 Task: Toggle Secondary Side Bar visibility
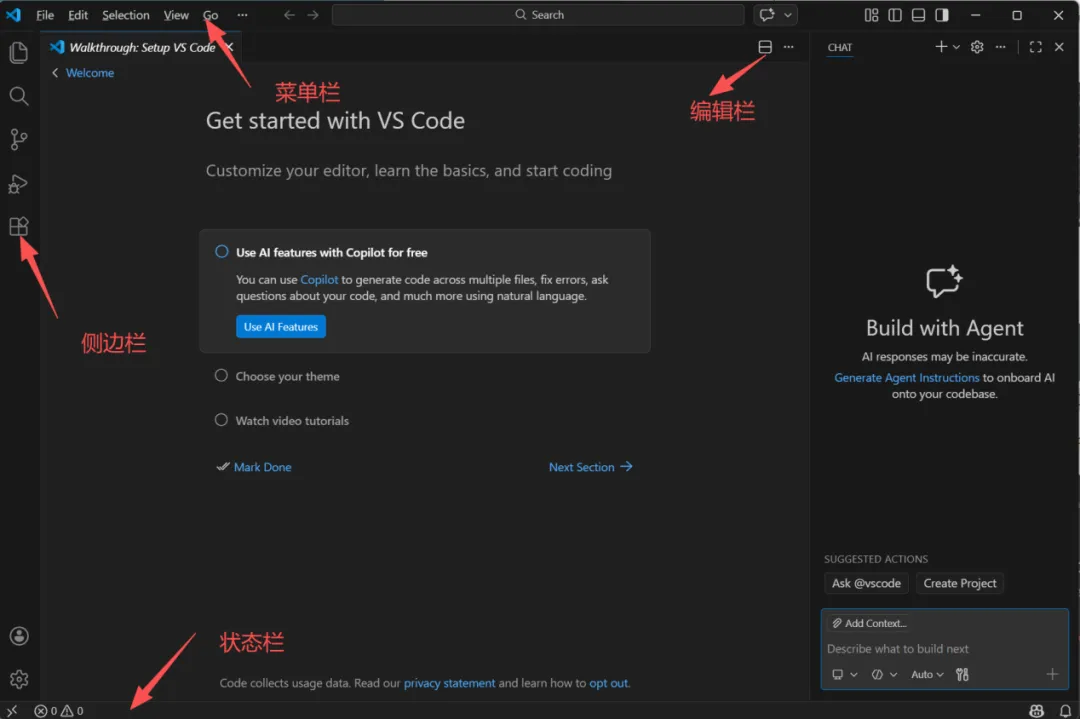click(x=942, y=14)
